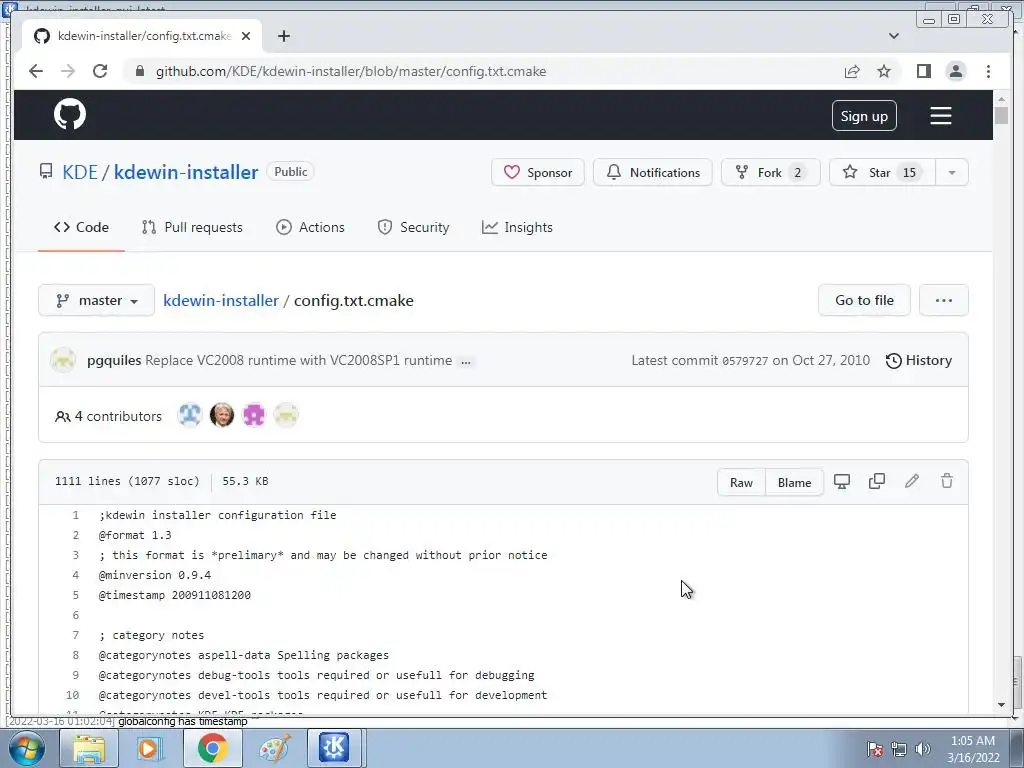Expand the Star lists dropdown arrow
Viewport: 1024px width, 768px height.
pyautogui.click(x=952, y=172)
